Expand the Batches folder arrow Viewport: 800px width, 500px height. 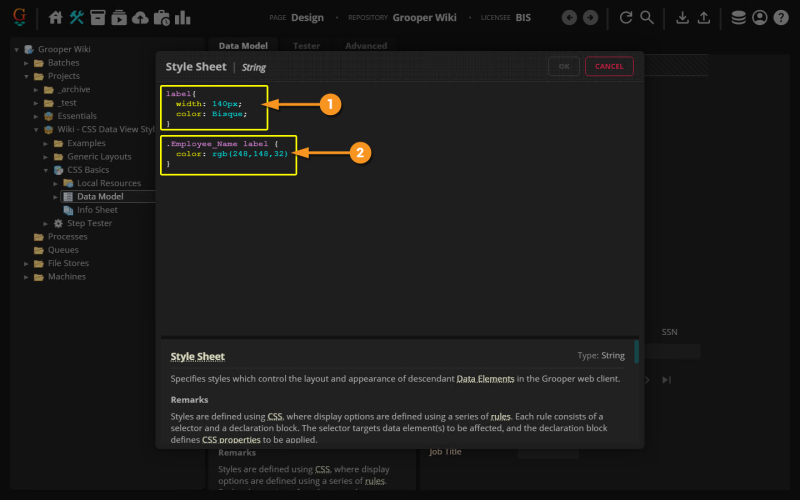point(26,63)
